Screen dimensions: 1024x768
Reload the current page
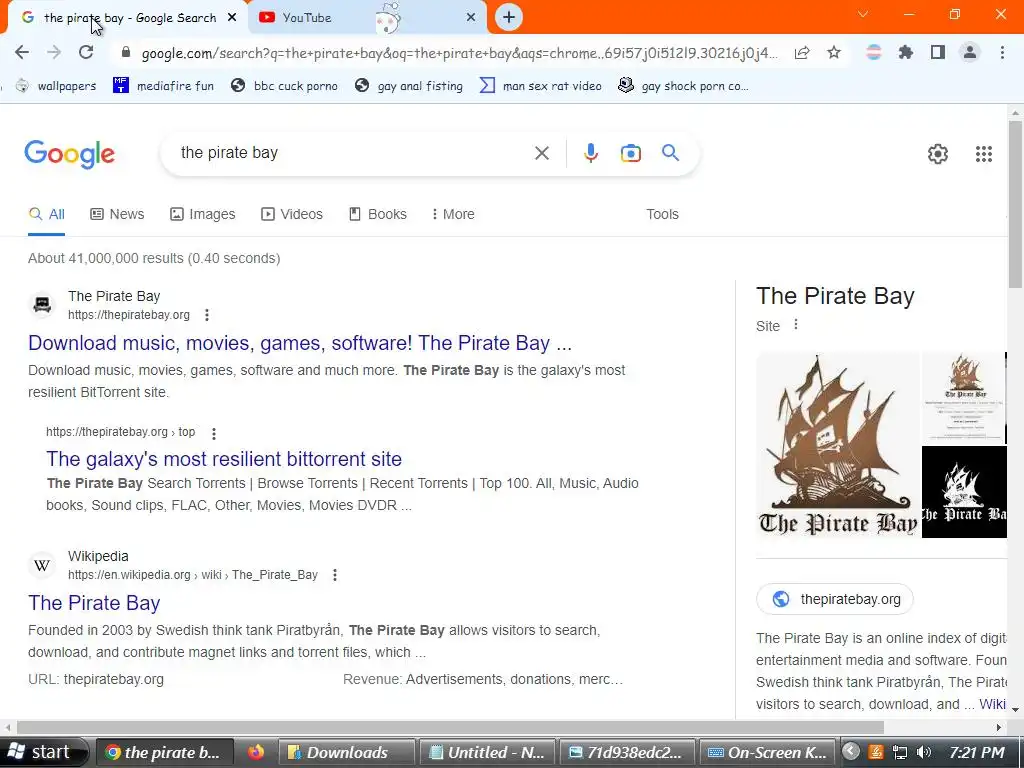click(x=86, y=52)
